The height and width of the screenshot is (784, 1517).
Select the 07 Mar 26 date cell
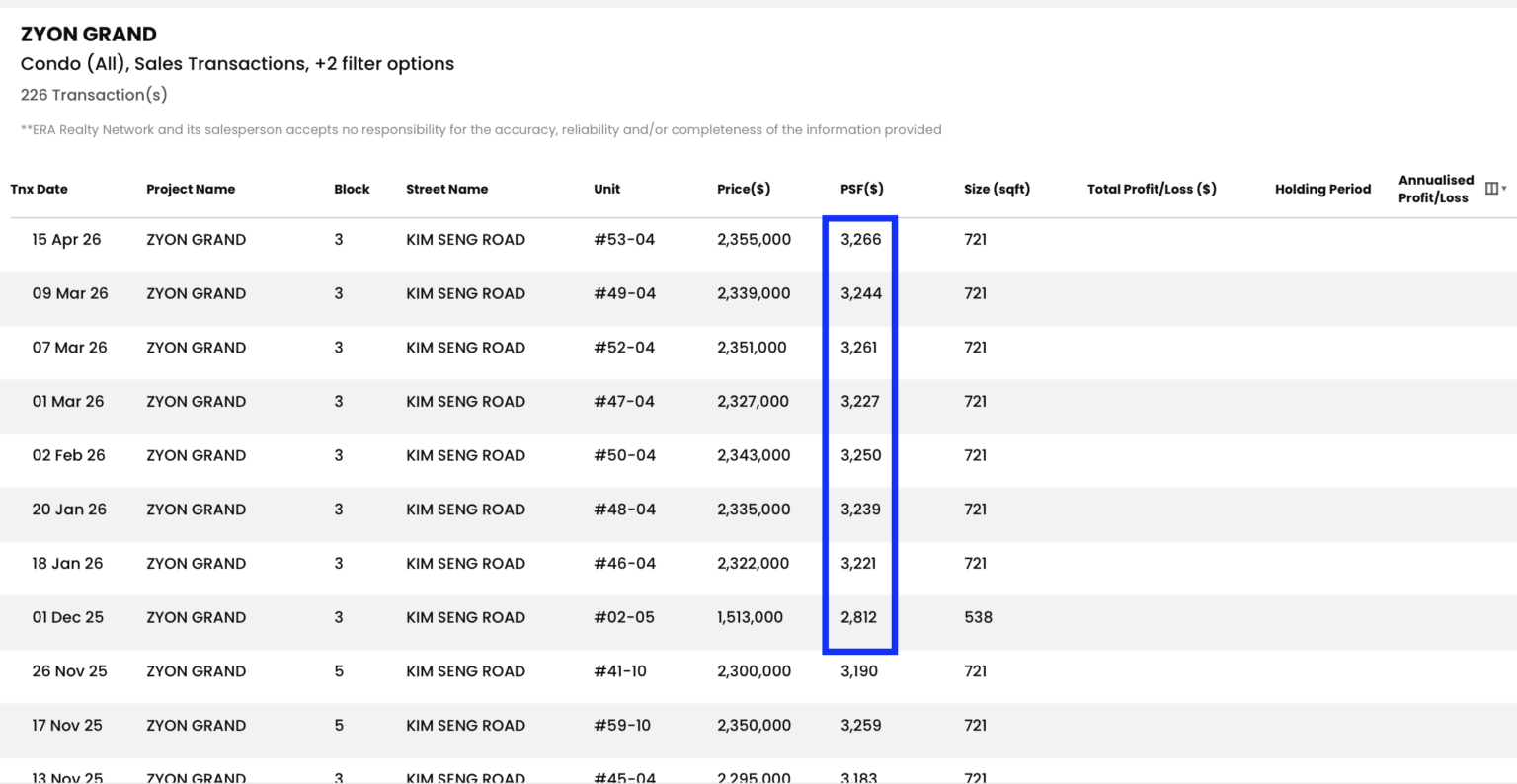(x=69, y=348)
